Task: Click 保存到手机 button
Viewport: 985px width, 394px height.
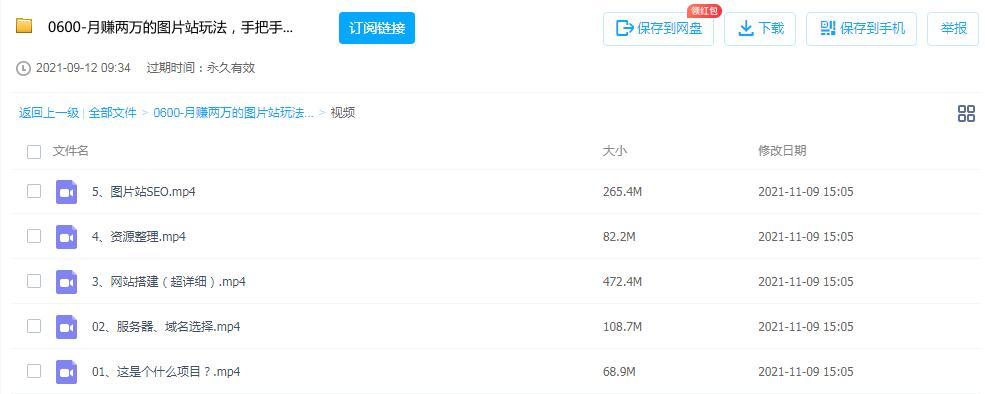Action: [x=861, y=29]
